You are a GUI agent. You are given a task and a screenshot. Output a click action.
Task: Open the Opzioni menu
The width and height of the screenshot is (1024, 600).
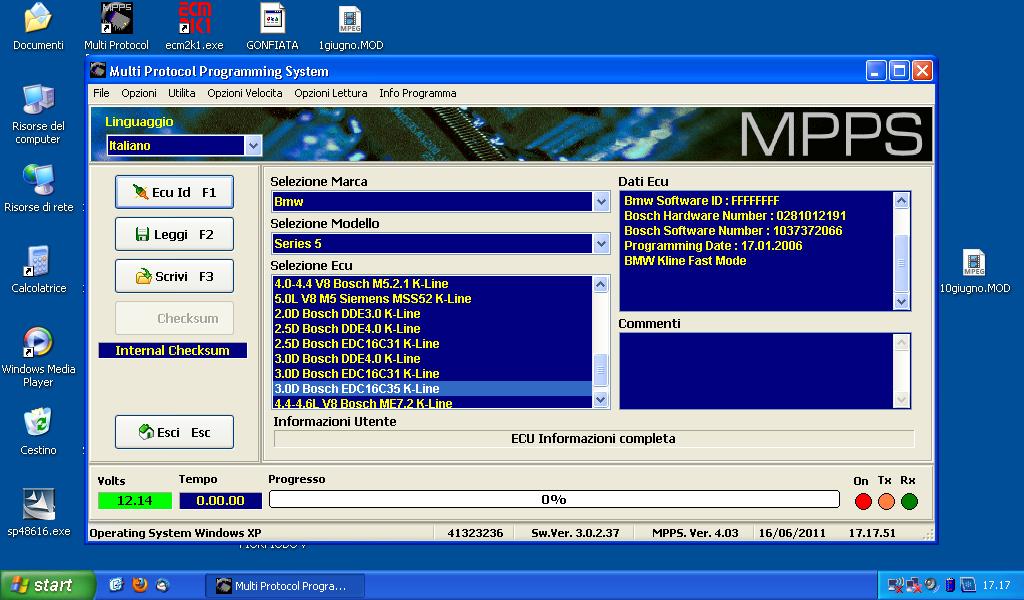[x=139, y=93]
